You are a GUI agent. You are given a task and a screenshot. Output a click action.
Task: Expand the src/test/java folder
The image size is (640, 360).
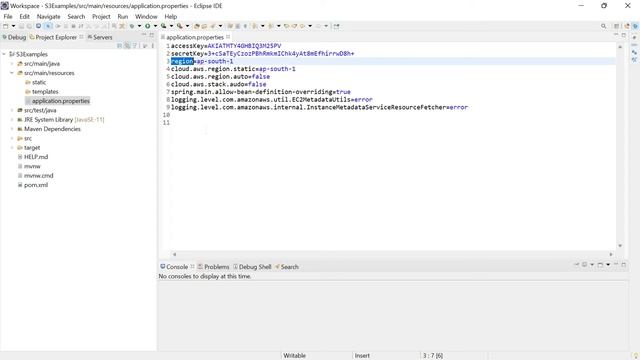tap(12, 110)
